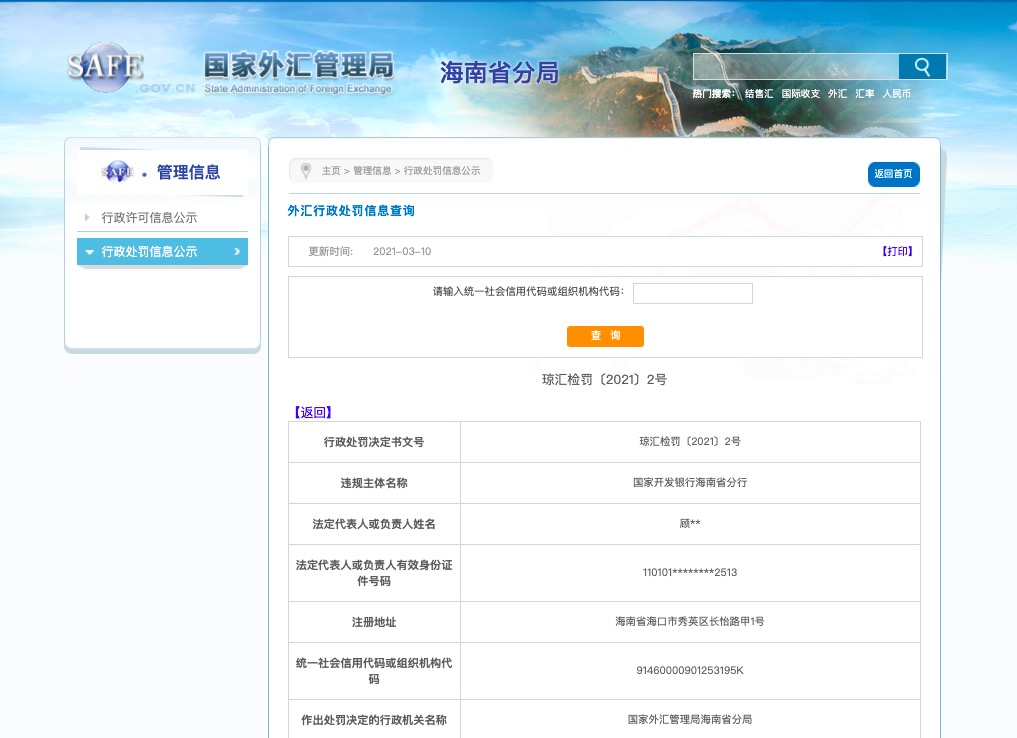Click the orange 查询 query button
Viewport: 1017px width, 738px height.
pyautogui.click(x=605, y=336)
